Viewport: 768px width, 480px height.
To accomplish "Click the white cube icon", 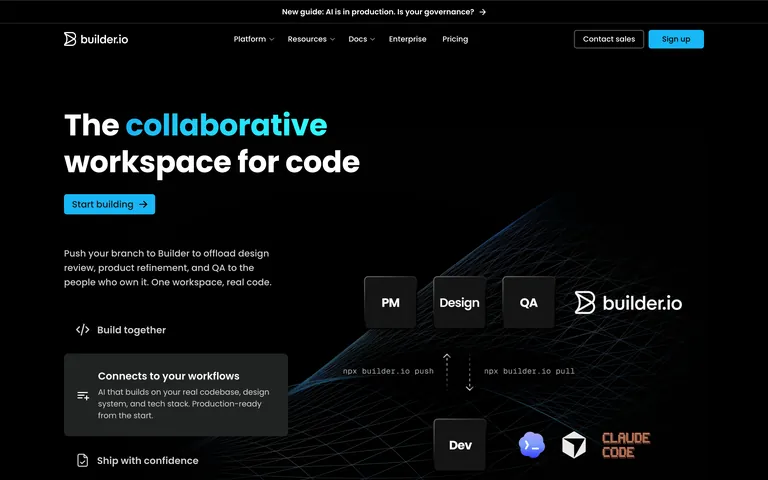I will point(574,445).
